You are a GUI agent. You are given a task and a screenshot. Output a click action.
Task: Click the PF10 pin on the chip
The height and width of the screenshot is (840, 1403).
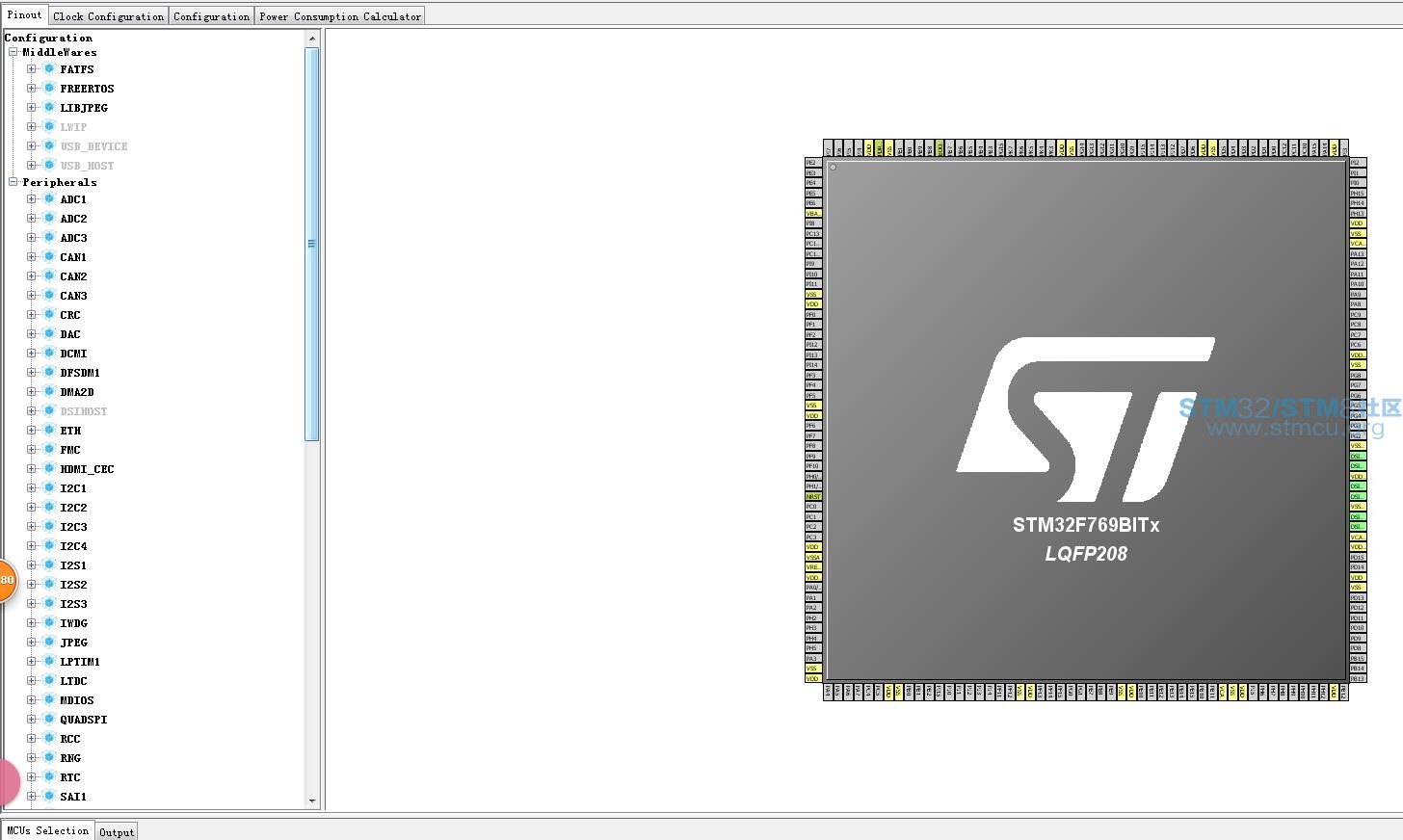813,466
